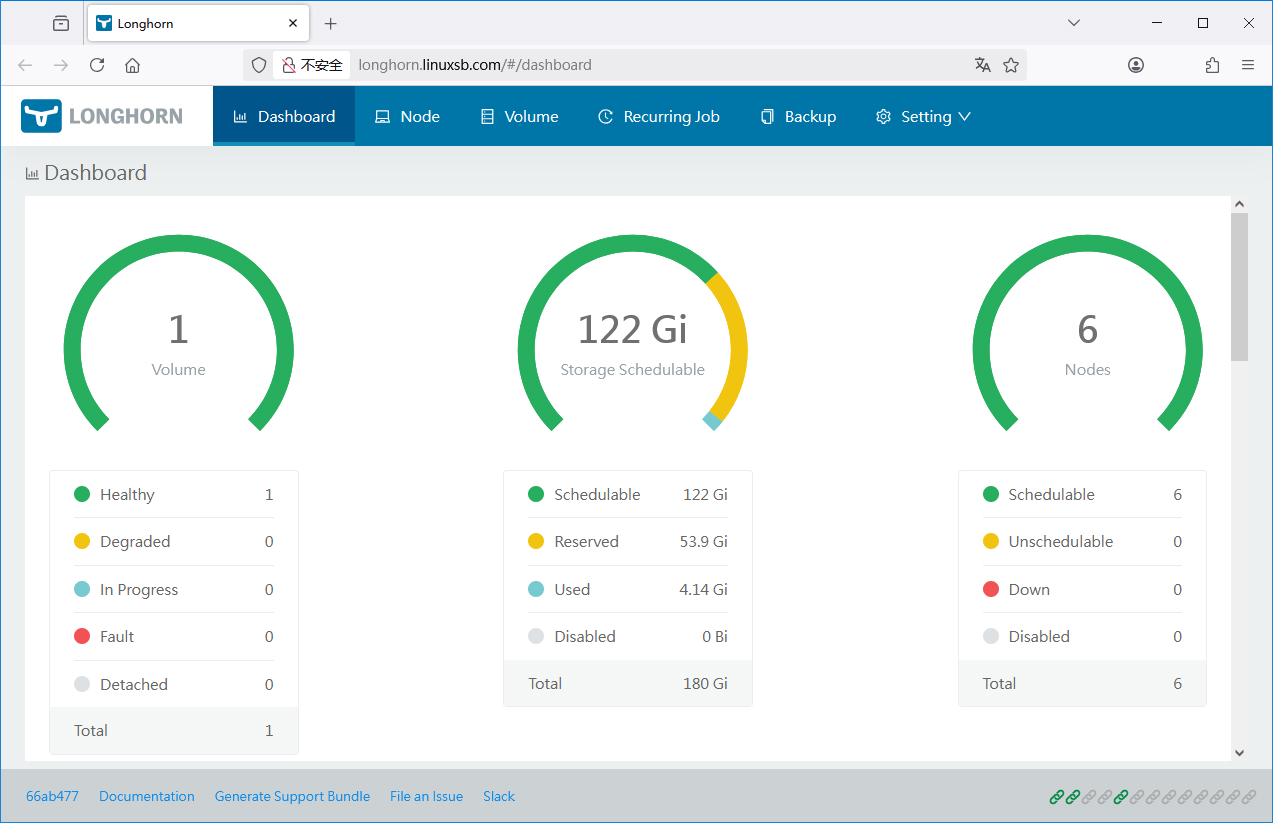Click the first green link status icon
The height and width of the screenshot is (823, 1273).
click(1056, 797)
